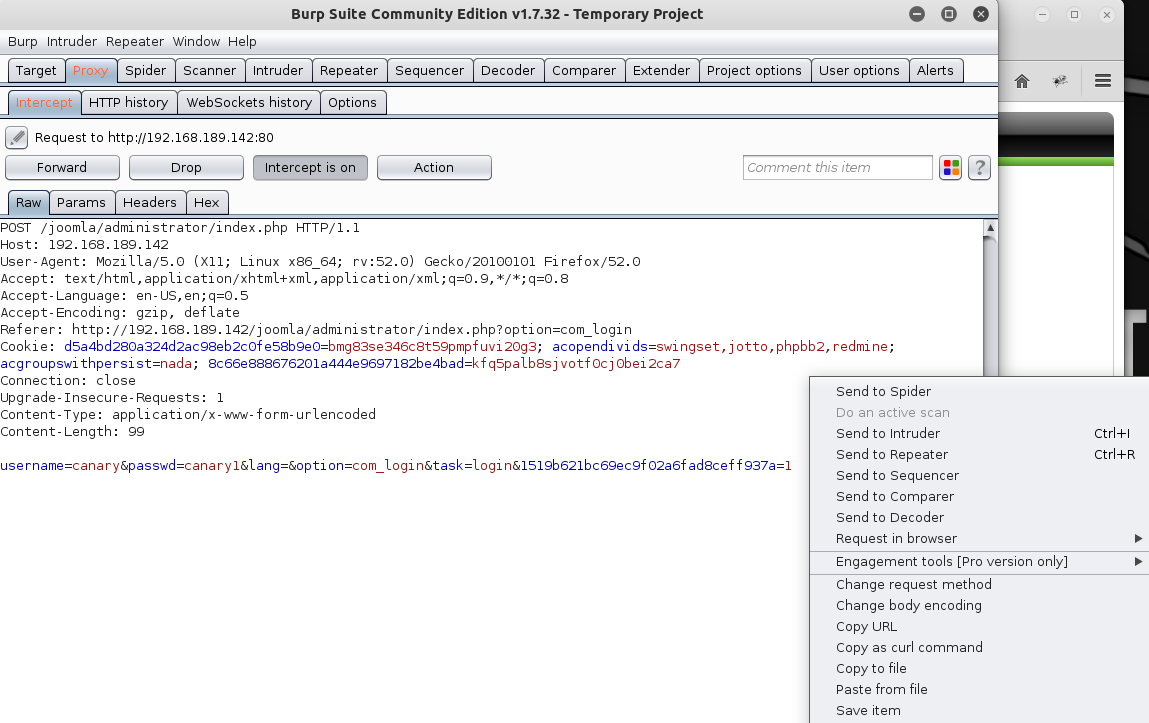Open the Action button menu
This screenshot has height=723, width=1149.
point(434,168)
